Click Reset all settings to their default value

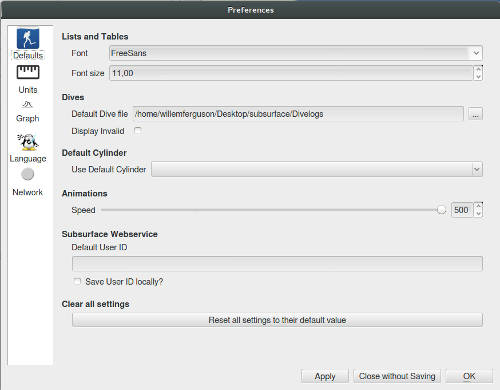coord(277,320)
